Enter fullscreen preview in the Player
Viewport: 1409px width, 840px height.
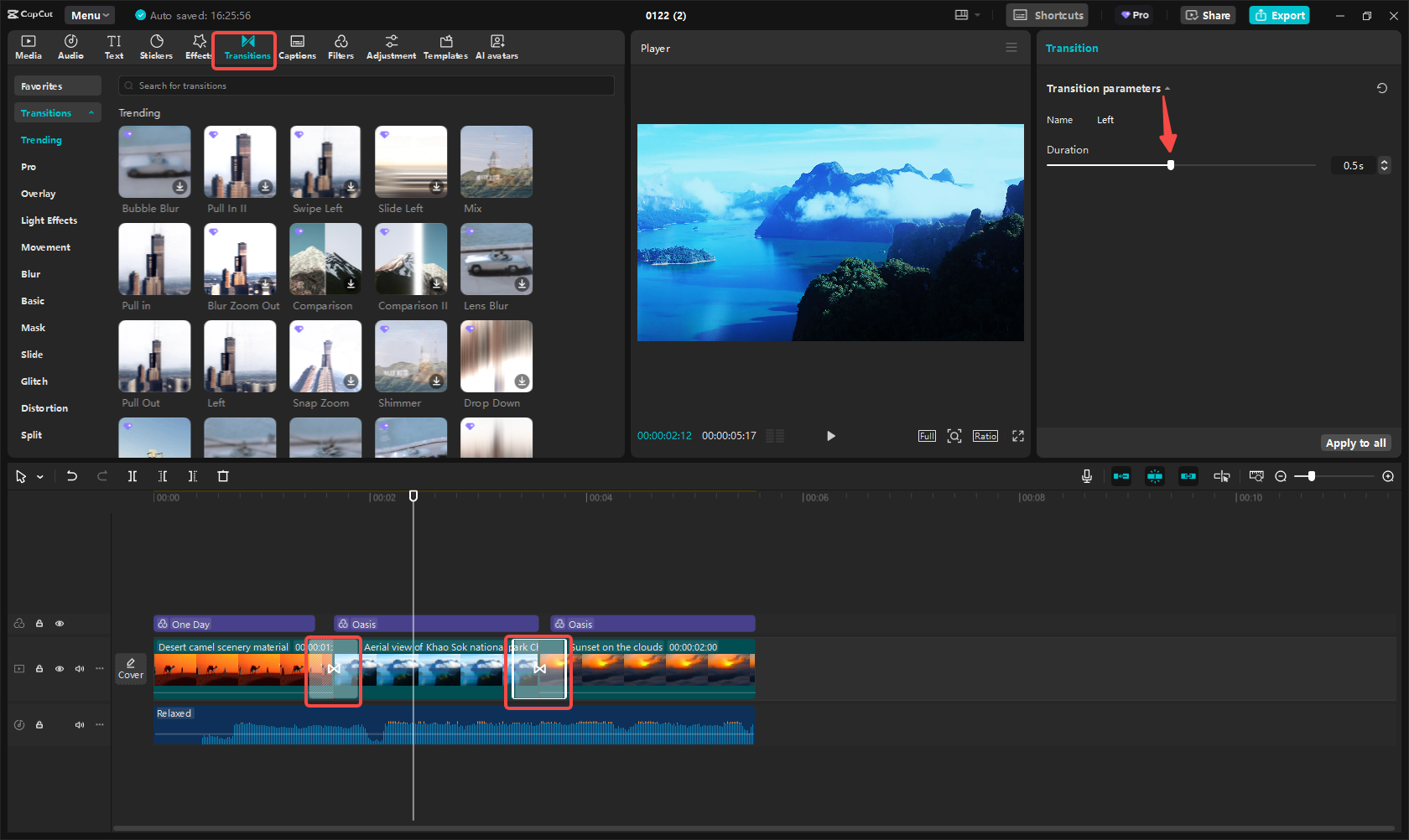point(1017,435)
